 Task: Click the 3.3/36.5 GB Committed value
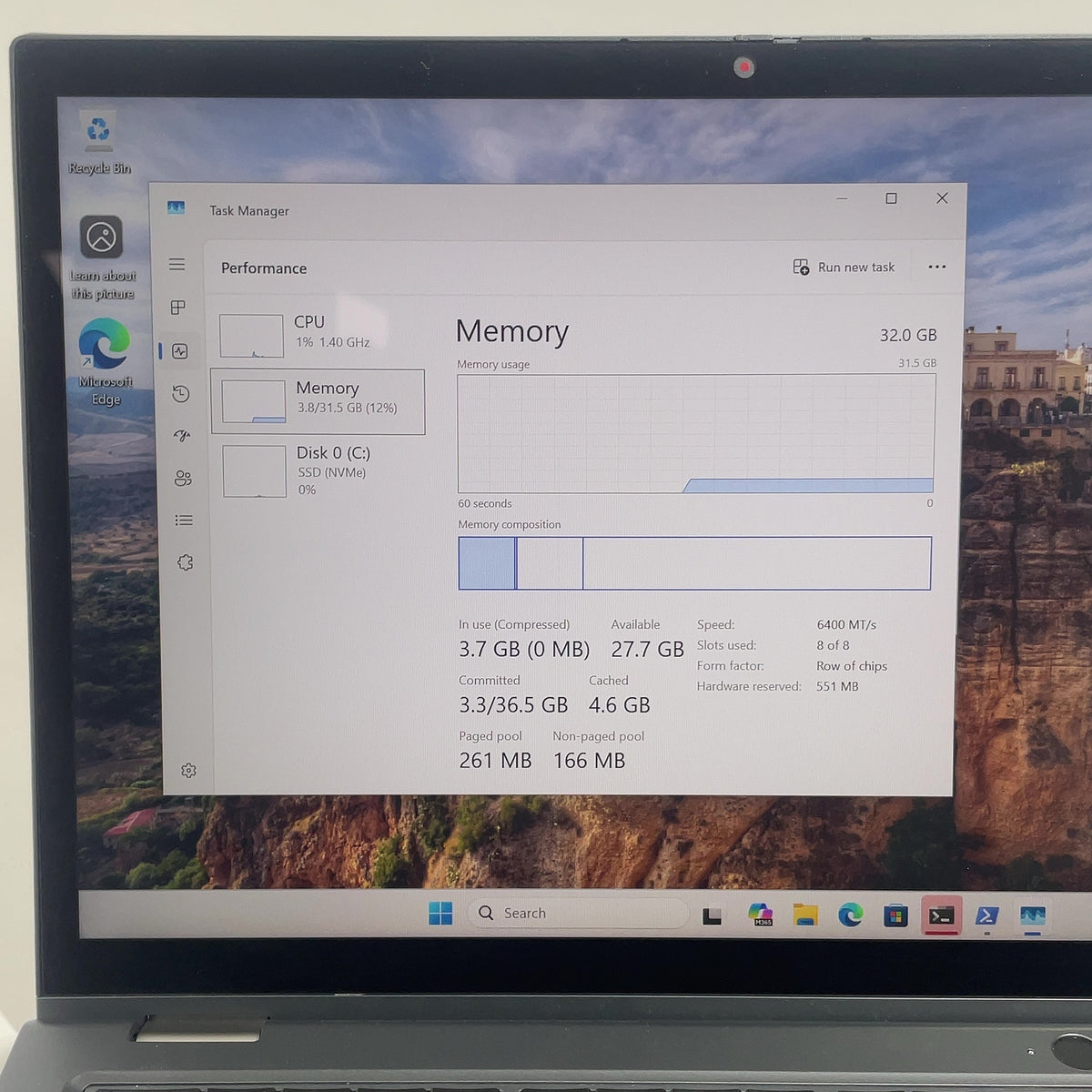click(x=513, y=705)
